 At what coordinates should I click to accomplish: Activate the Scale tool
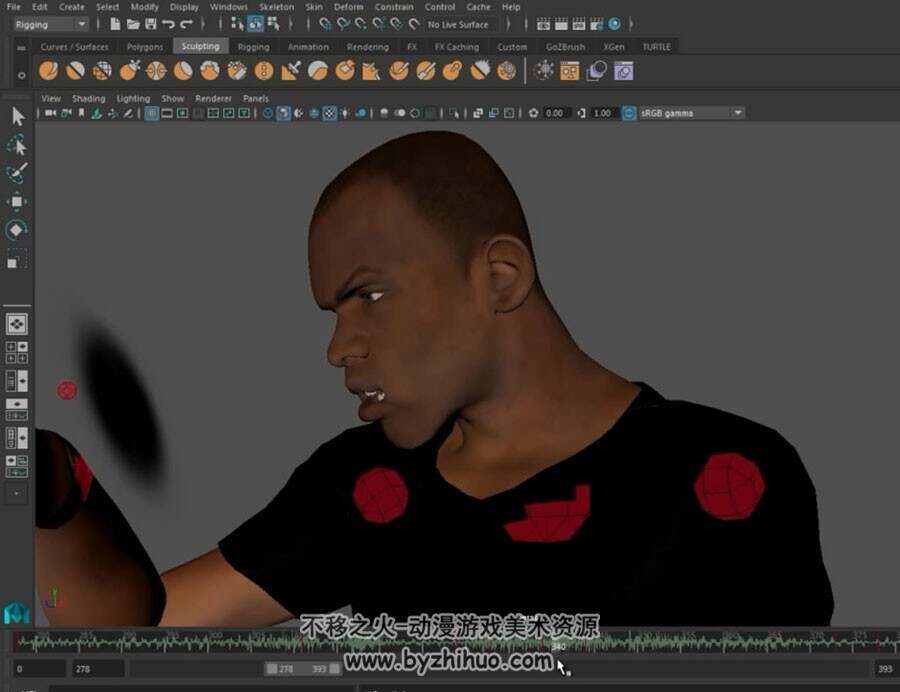coord(17,258)
